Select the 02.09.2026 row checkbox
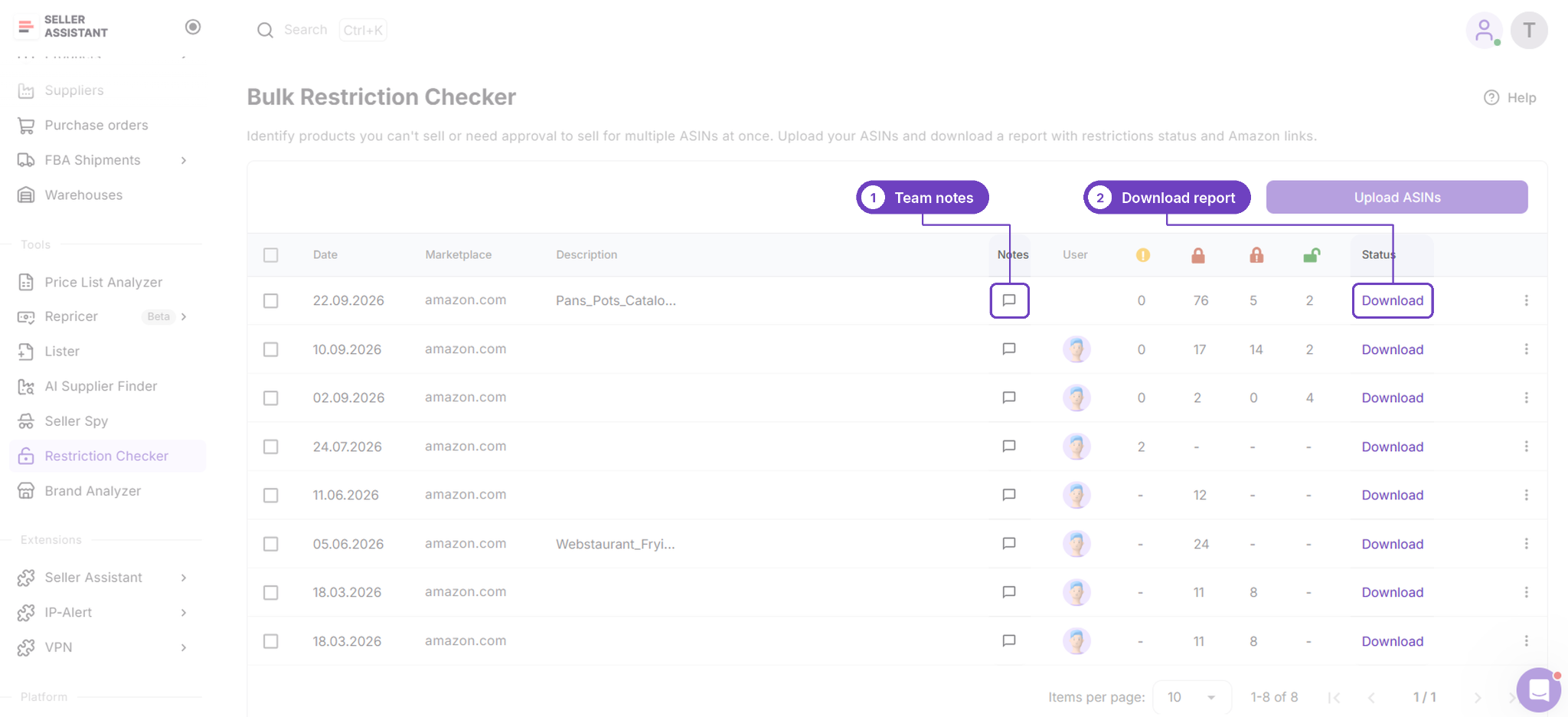 pyautogui.click(x=271, y=398)
